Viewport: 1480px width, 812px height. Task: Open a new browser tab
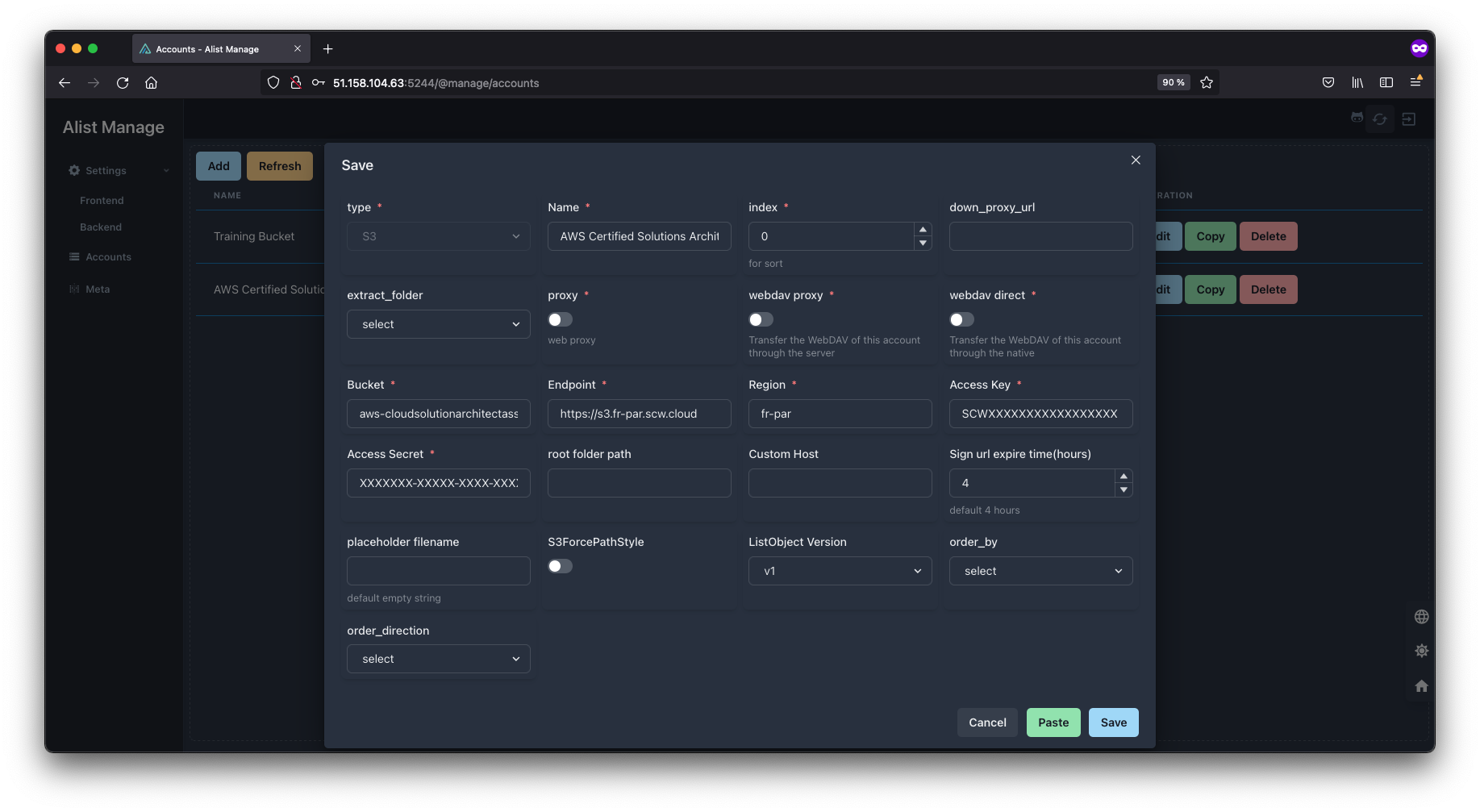tap(327, 49)
